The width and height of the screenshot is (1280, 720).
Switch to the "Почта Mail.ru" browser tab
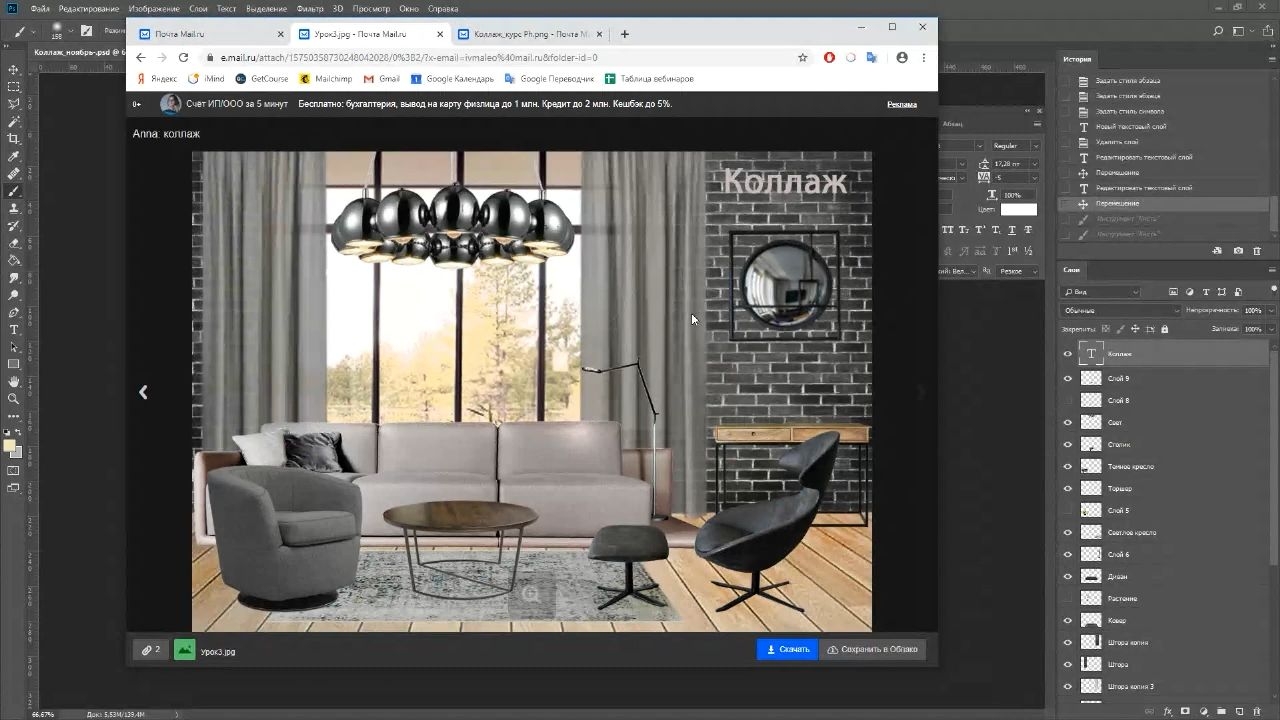(210, 34)
